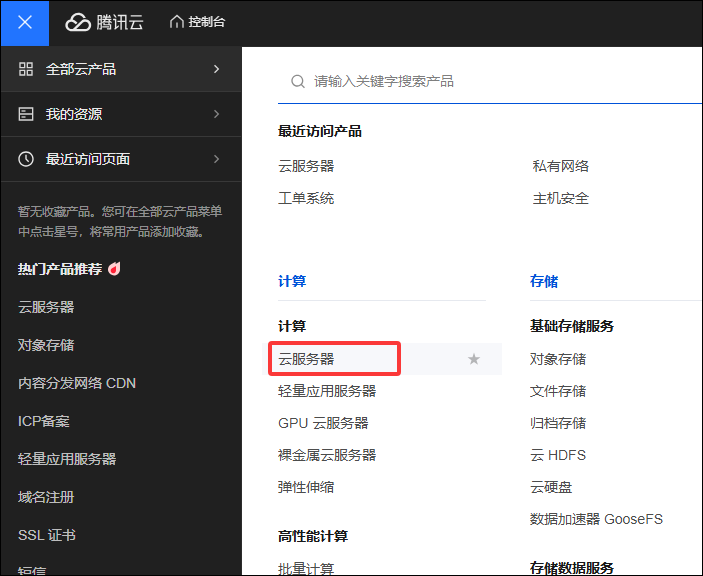The width and height of the screenshot is (703, 576).
Task: Open 弹性伸缩 product
Action: click(x=306, y=487)
